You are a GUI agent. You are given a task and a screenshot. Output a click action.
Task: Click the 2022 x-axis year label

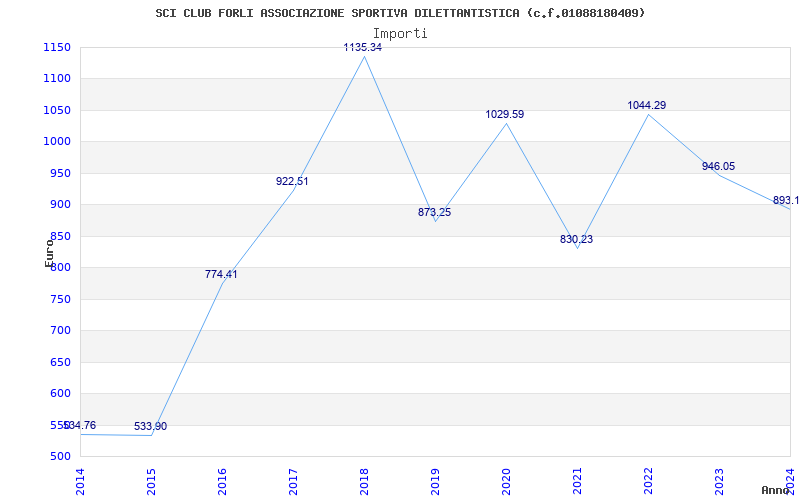pyautogui.click(x=648, y=482)
